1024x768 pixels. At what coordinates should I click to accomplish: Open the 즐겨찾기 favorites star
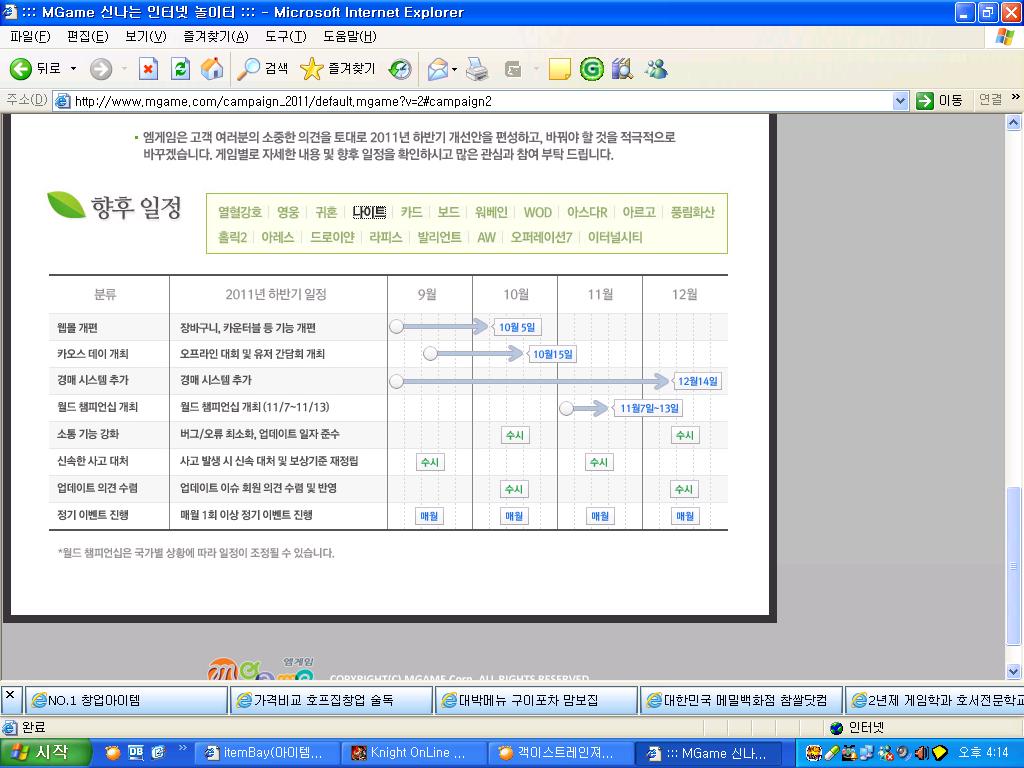click(x=338, y=69)
